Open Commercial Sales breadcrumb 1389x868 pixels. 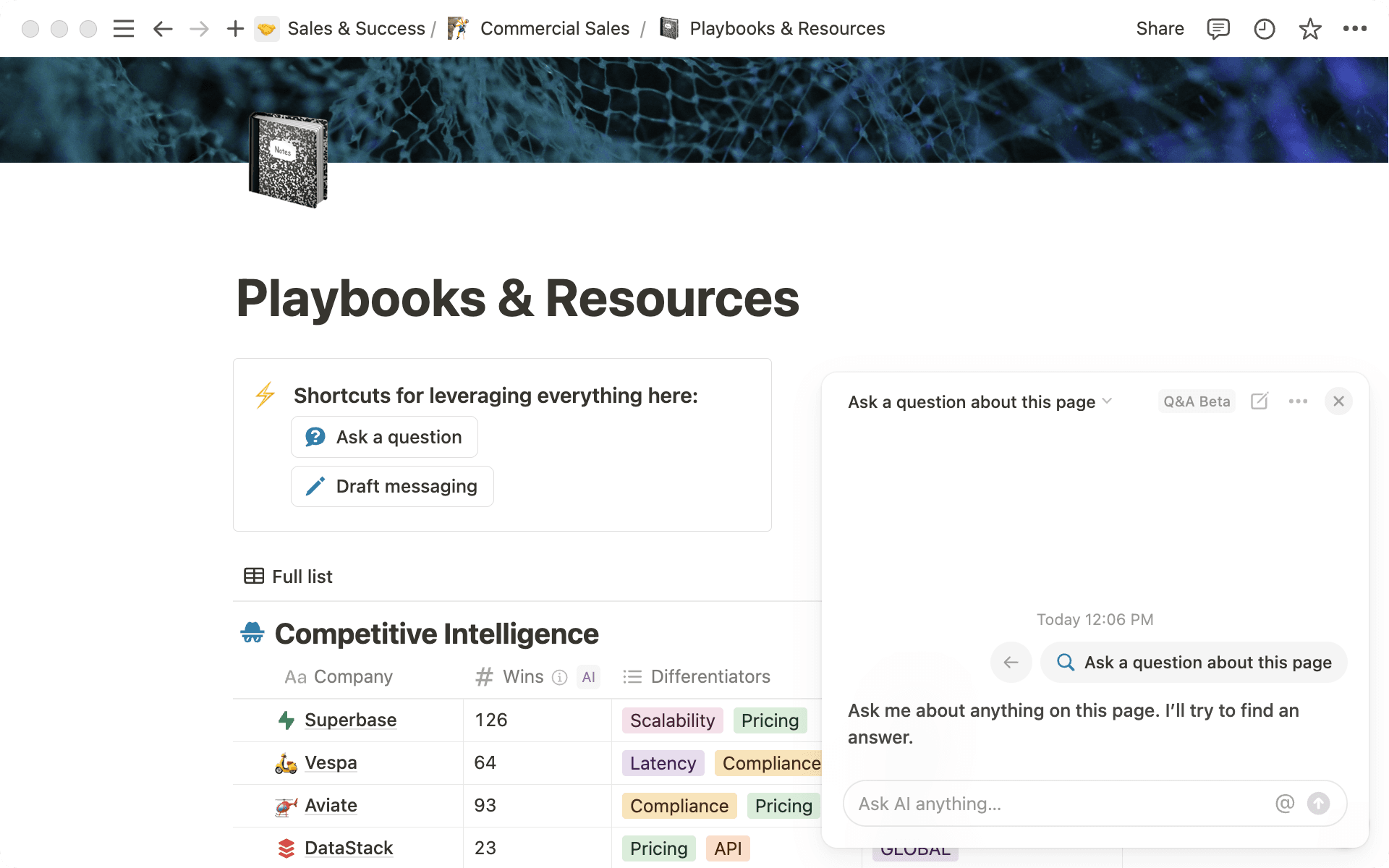(554, 29)
